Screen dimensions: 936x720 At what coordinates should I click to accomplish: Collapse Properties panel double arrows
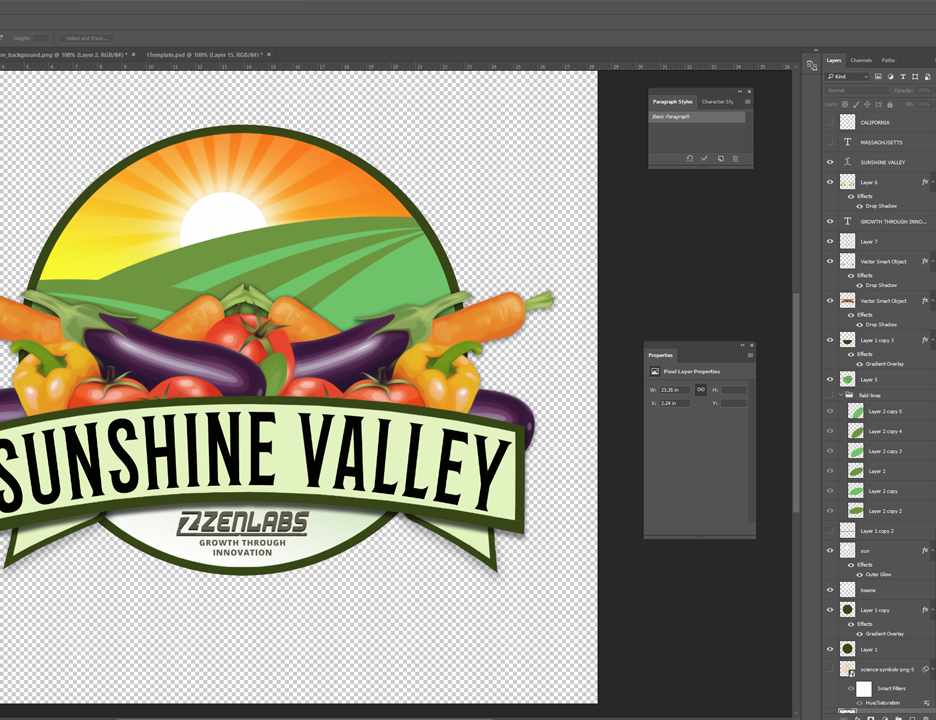[x=743, y=345]
